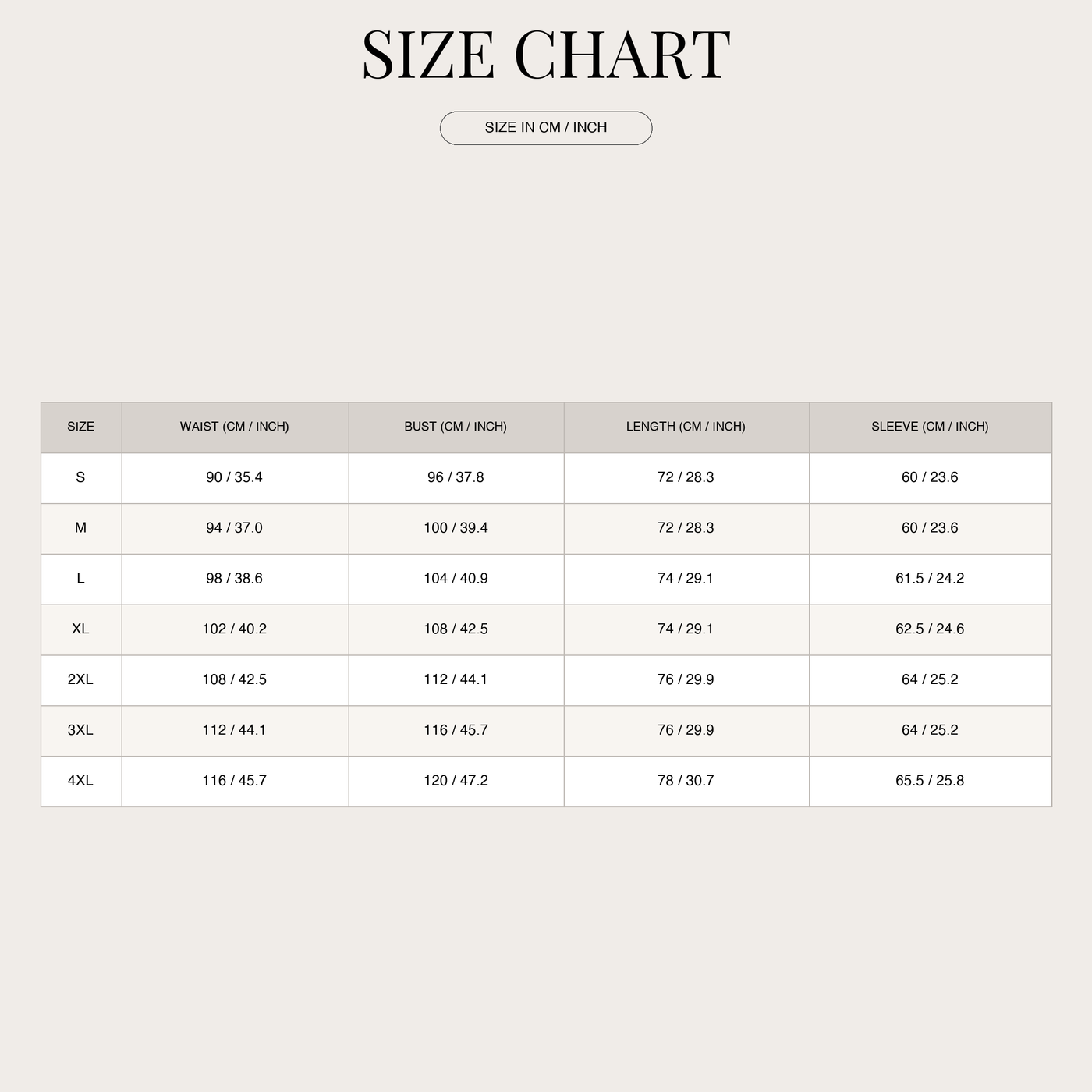Select the LENGTH (CM / INCH) column header
1092x1092 pixels.
click(x=686, y=427)
